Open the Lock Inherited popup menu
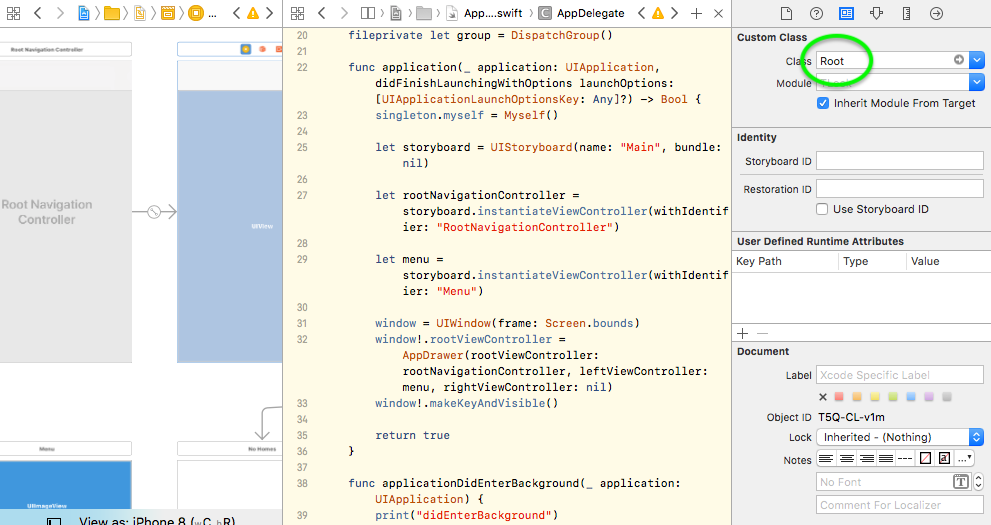Viewport: 991px width, 525px height. [900, 437]
